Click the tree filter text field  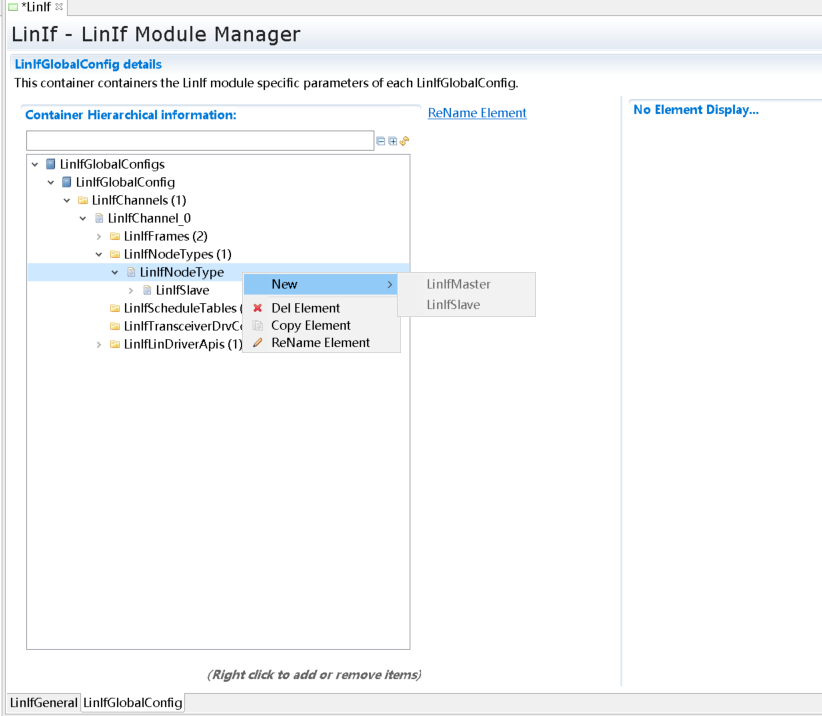(200, 141)
